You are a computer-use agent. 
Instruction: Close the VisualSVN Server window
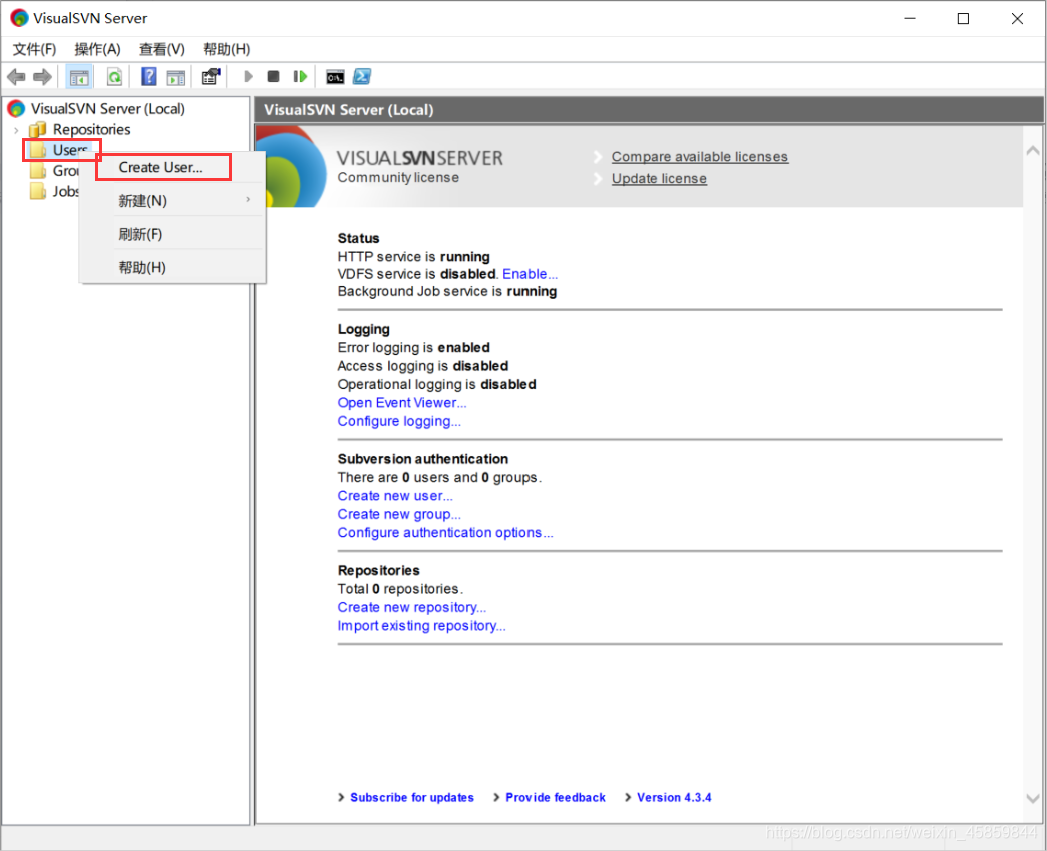1017,19
